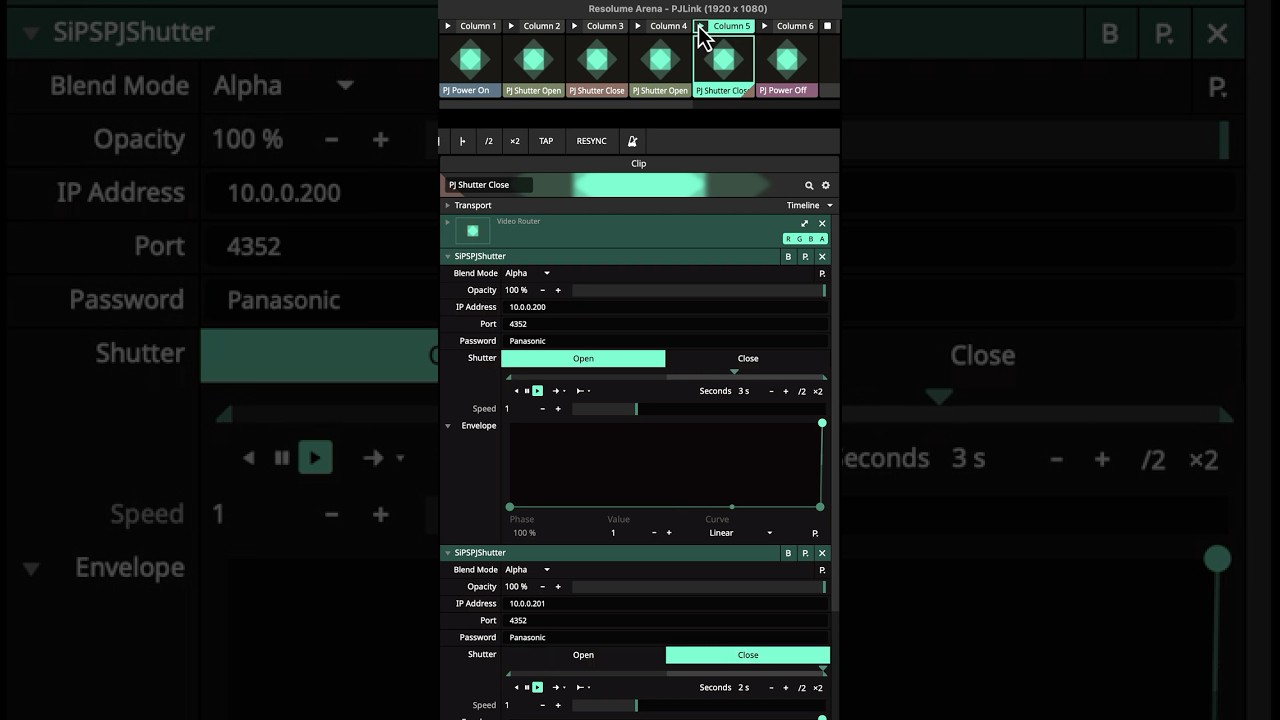Halve the tempo with the /2 BPM button
The width and height of the screenshot is (1280, 720).
click(x=489, y=141)
